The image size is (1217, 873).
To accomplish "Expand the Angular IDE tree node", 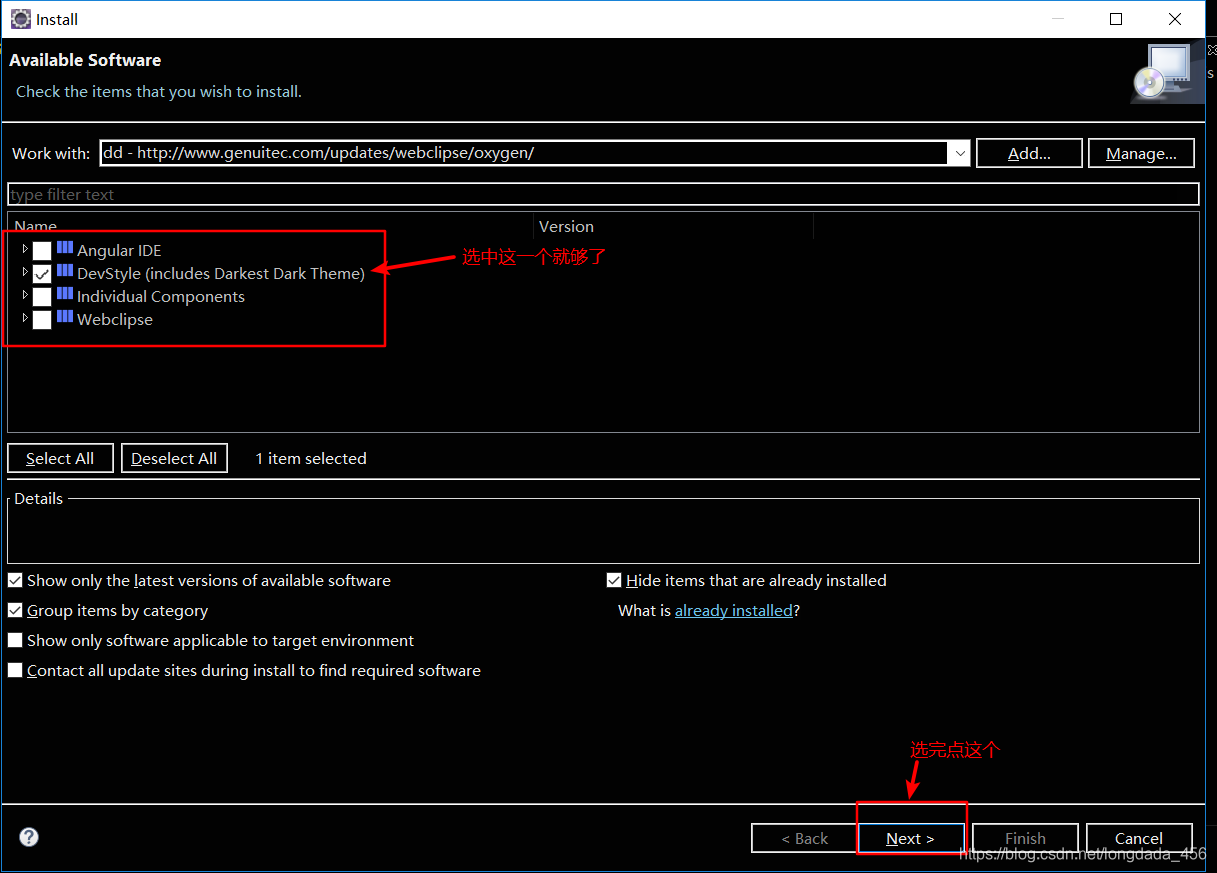I will tap(25, 248).
